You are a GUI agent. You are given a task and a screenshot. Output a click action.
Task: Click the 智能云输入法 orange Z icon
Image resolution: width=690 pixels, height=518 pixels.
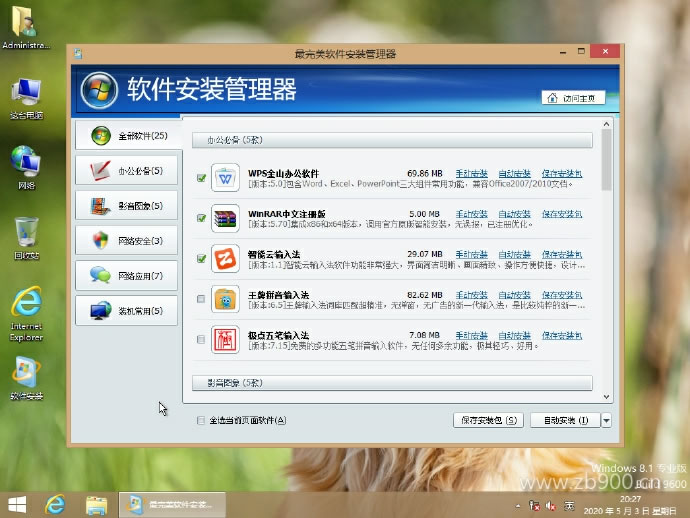(225, 259)
